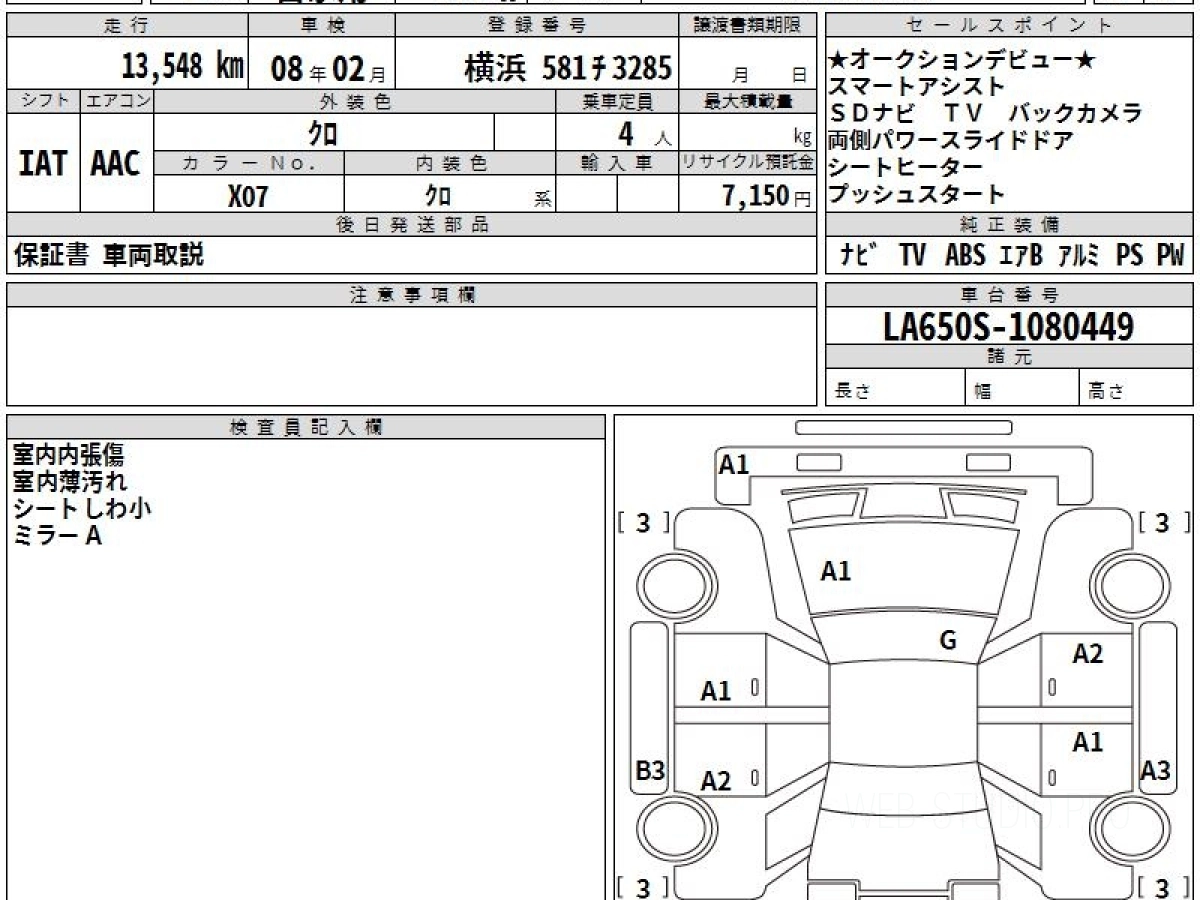Click inspector note ミラーA
Viewport: 1200px width, 900px height.
tap(57, 536)
